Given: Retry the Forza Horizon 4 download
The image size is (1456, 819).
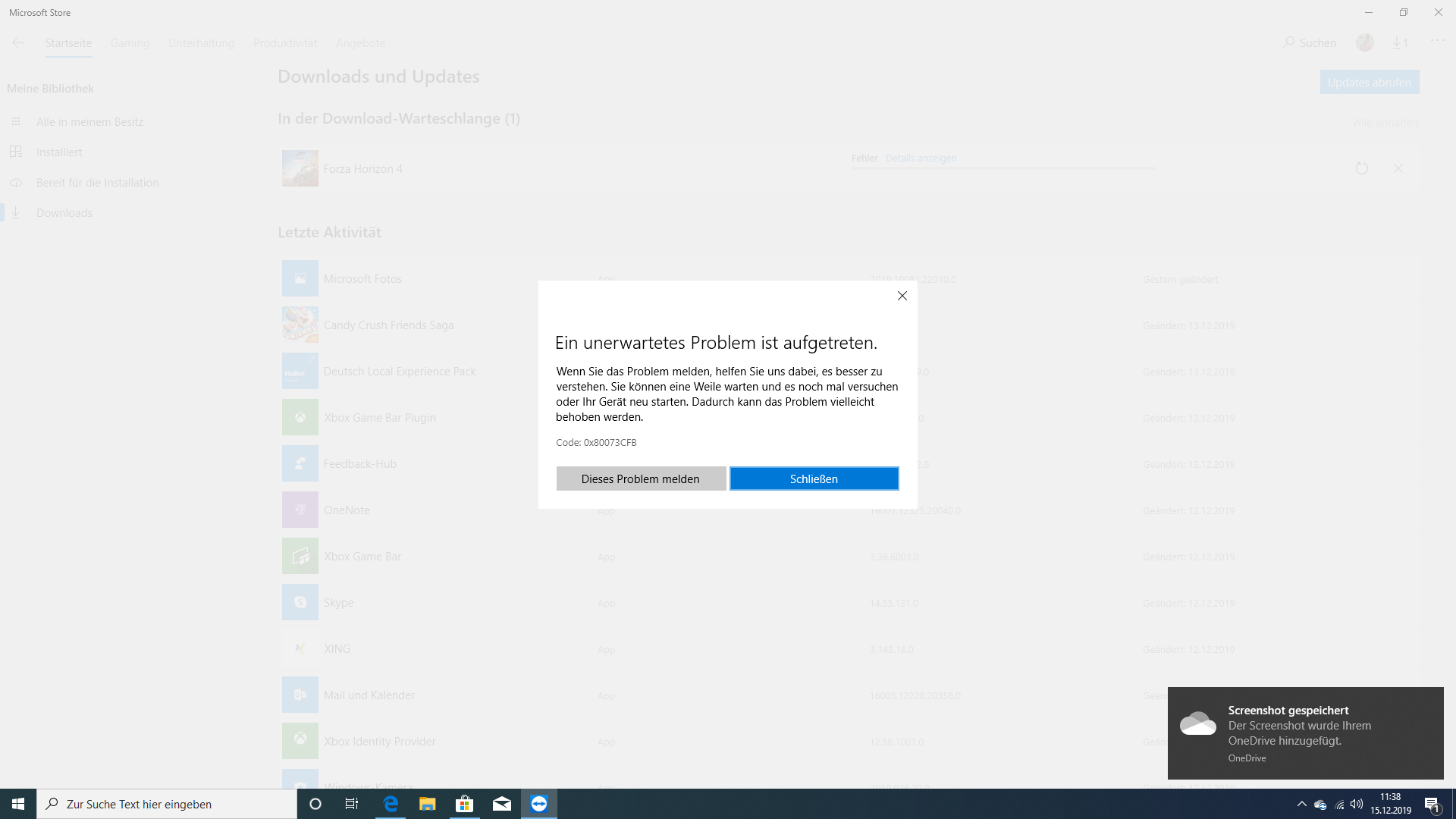Looking at the screenshot, I should pyautogui.click(x=1362, y=168).
